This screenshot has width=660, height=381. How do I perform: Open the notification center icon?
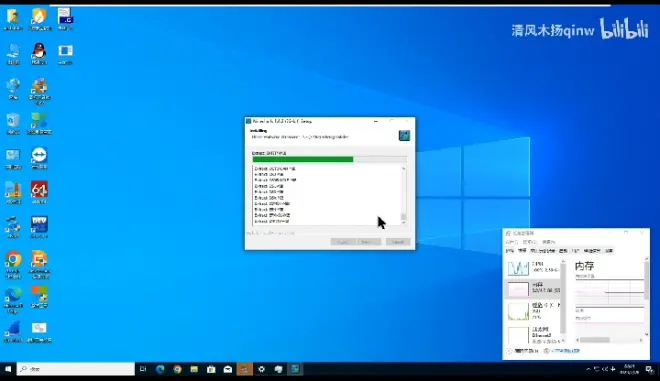650,369
